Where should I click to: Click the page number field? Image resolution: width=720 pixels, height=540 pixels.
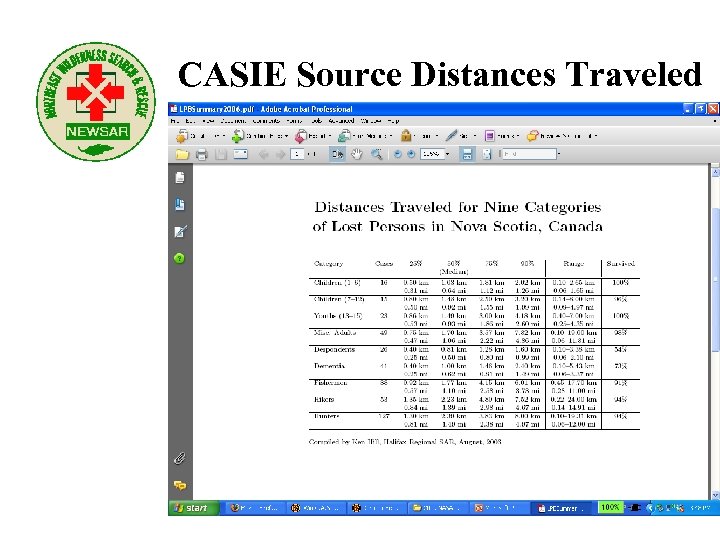point(297,154)
